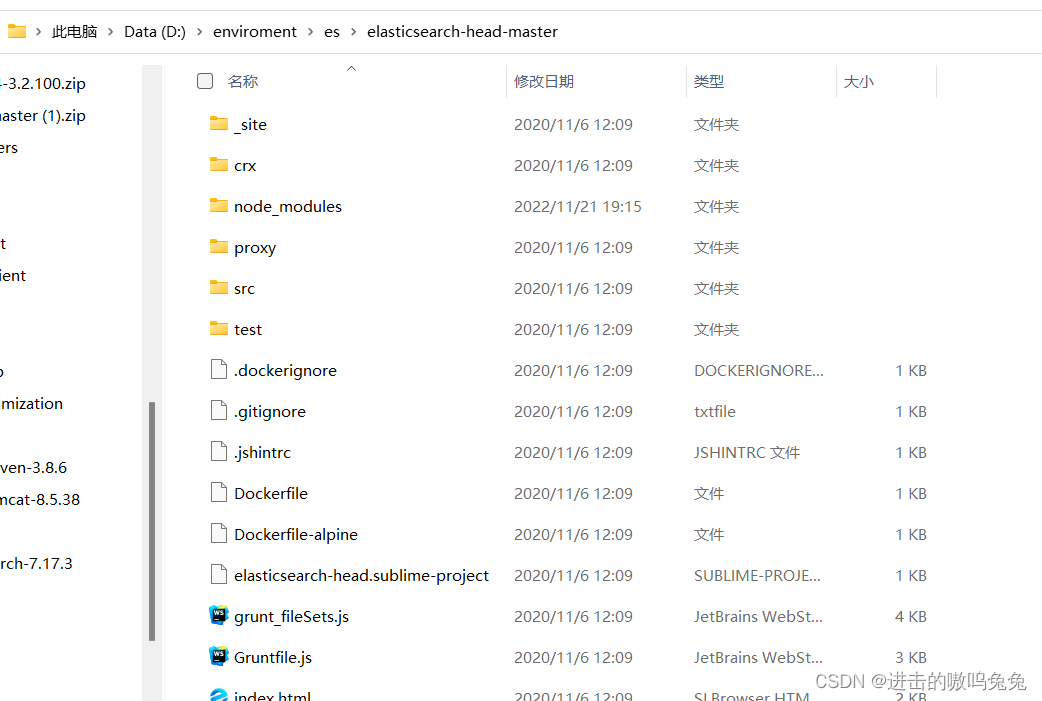Click the crx folder icon
This screenshot has width=1042, height=701.
pos(219,165)
